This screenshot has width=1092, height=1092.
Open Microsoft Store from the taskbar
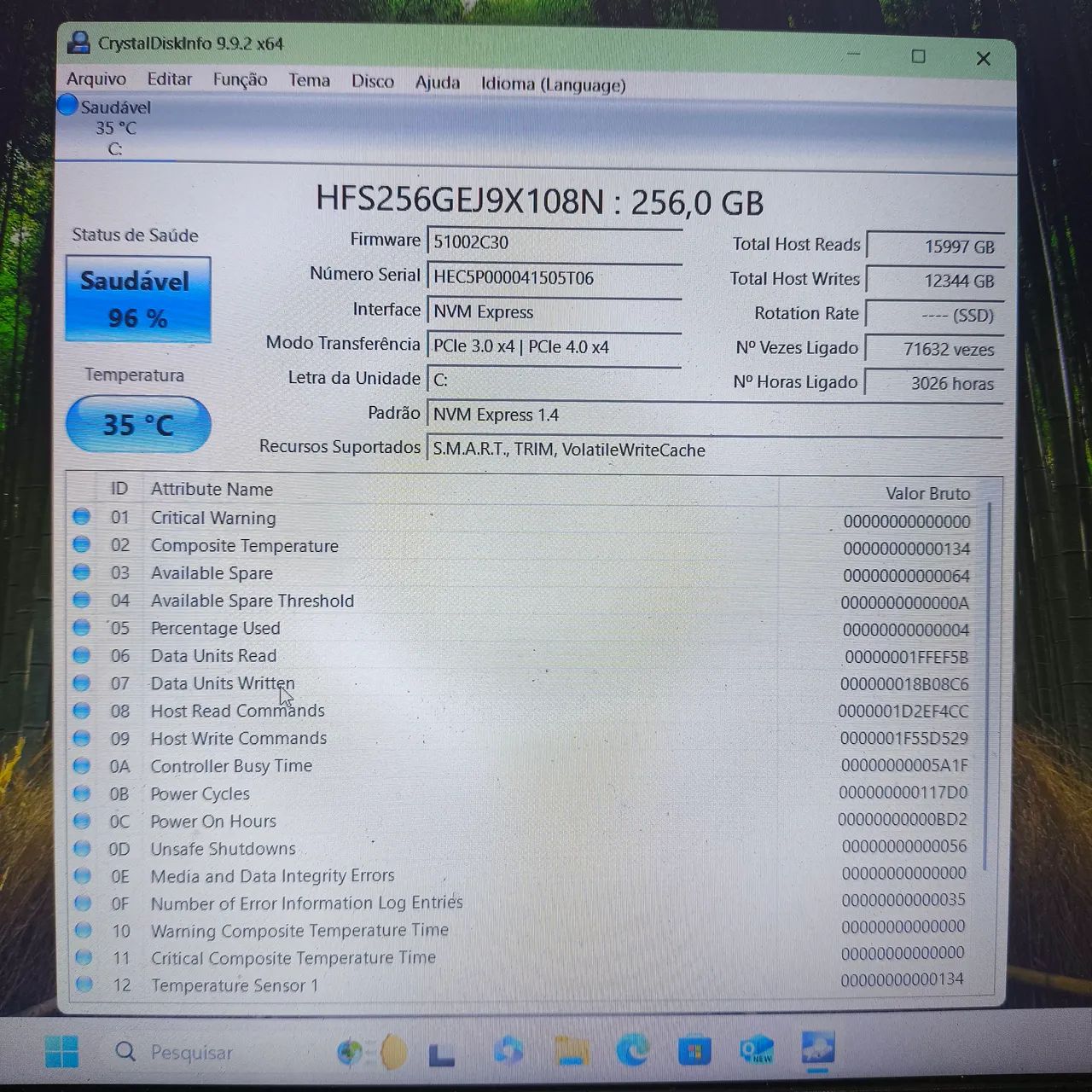[694, 1049]
